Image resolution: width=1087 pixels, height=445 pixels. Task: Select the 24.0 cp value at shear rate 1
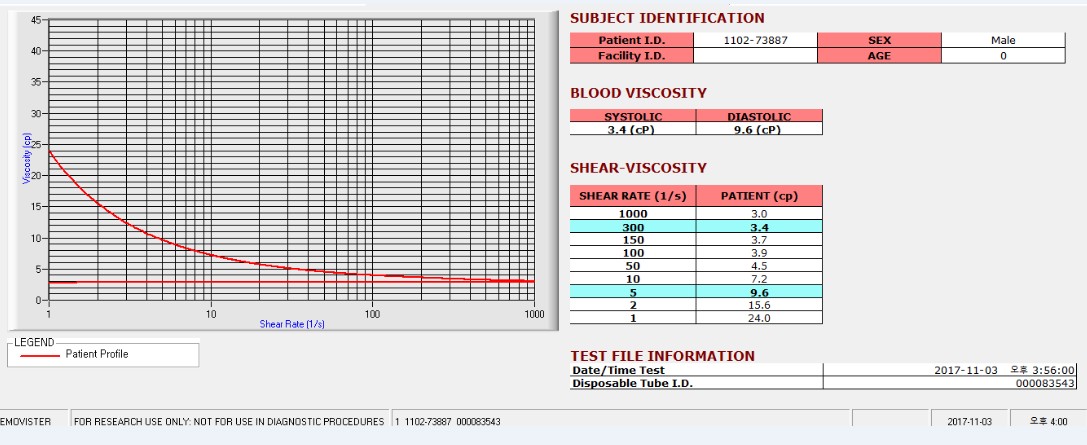click(759, 318)
